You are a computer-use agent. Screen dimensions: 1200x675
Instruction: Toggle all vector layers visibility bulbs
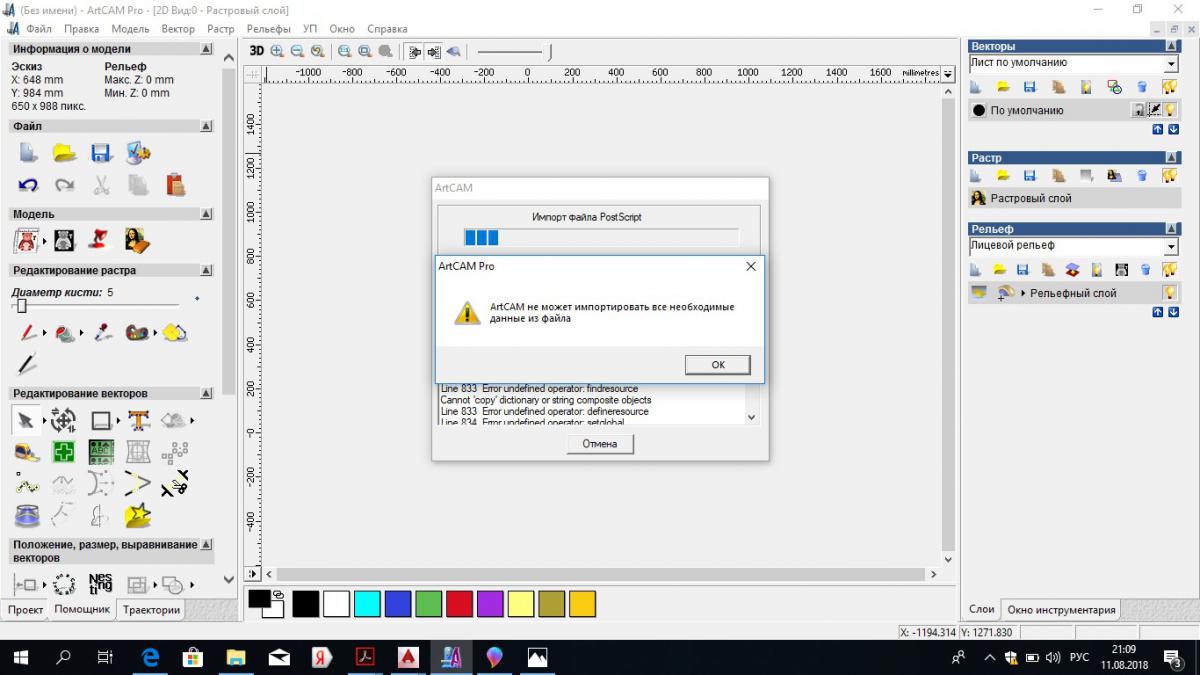[1168, 88]
